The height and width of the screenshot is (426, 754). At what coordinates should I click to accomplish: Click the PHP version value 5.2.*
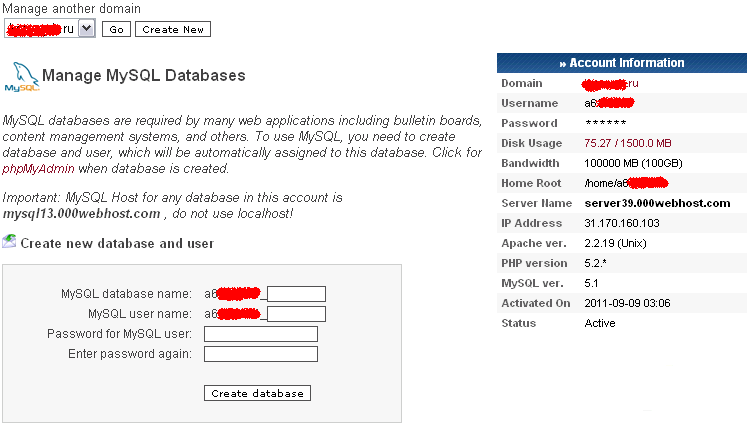click(595, 263)
